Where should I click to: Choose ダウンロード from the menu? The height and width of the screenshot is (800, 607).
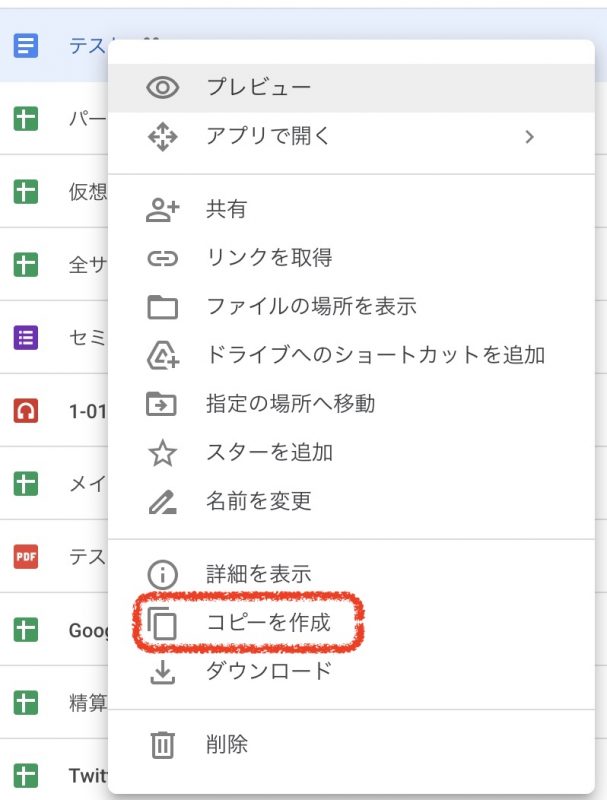point(268,672)
